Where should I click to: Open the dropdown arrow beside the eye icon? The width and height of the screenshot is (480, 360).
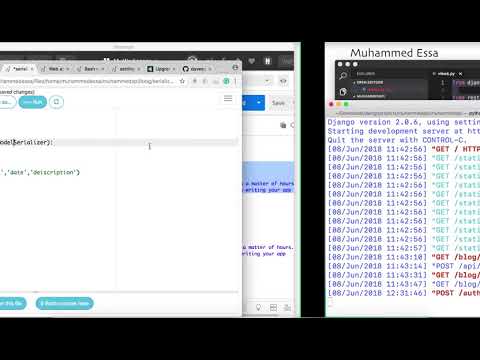267,81
